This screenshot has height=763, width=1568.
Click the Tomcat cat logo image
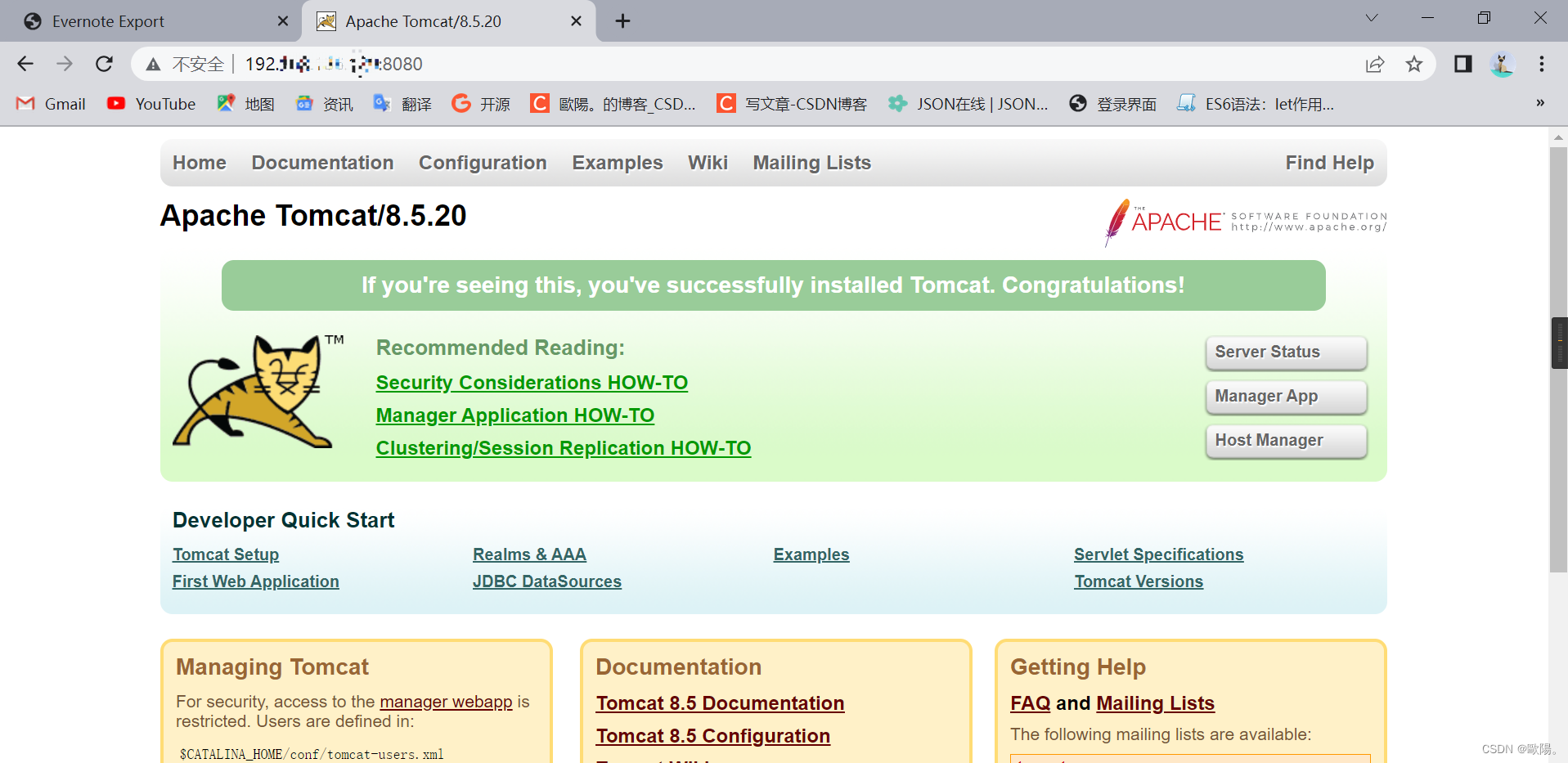(258, 391)
